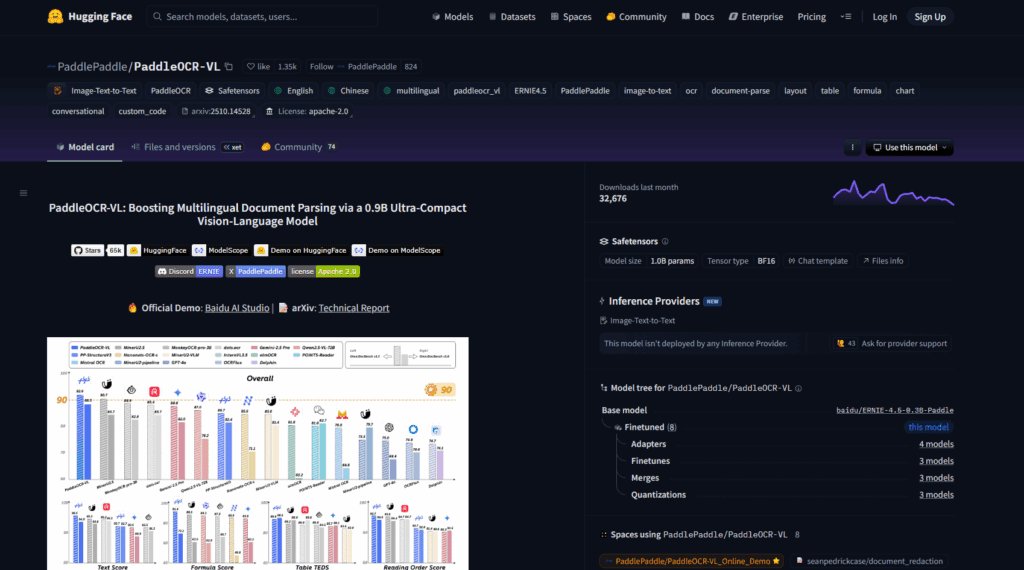Click the Chinese language tag
This screenshot has width=1024, height=570.
point(348,91)
